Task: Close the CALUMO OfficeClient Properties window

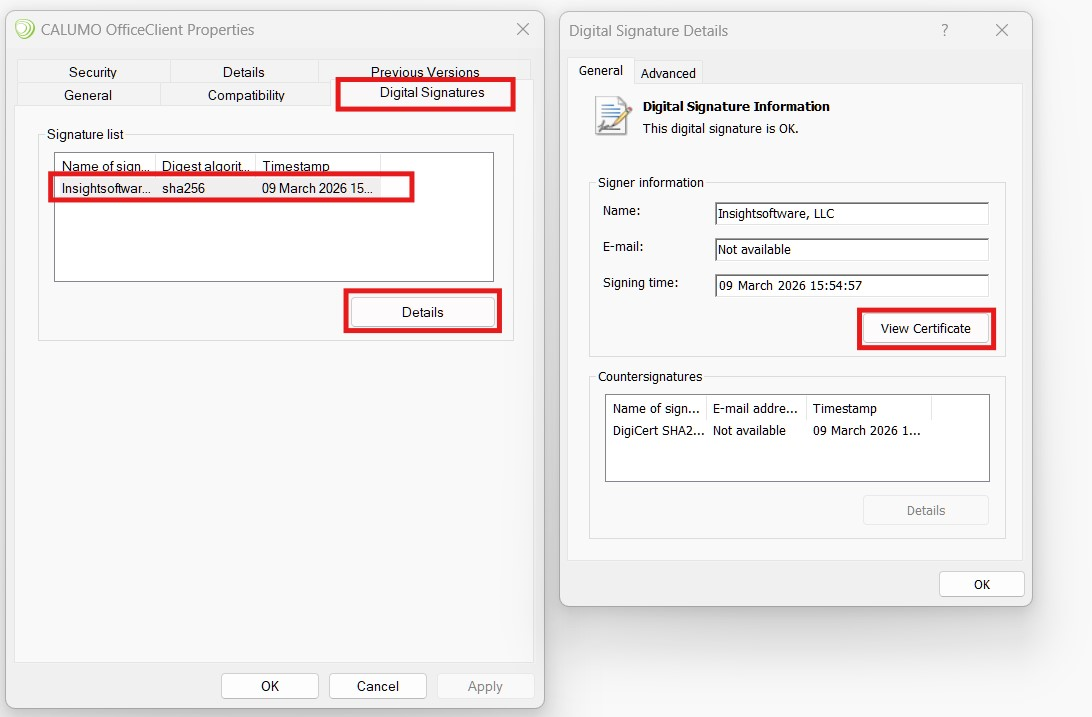Action: [x=523, y=30]
